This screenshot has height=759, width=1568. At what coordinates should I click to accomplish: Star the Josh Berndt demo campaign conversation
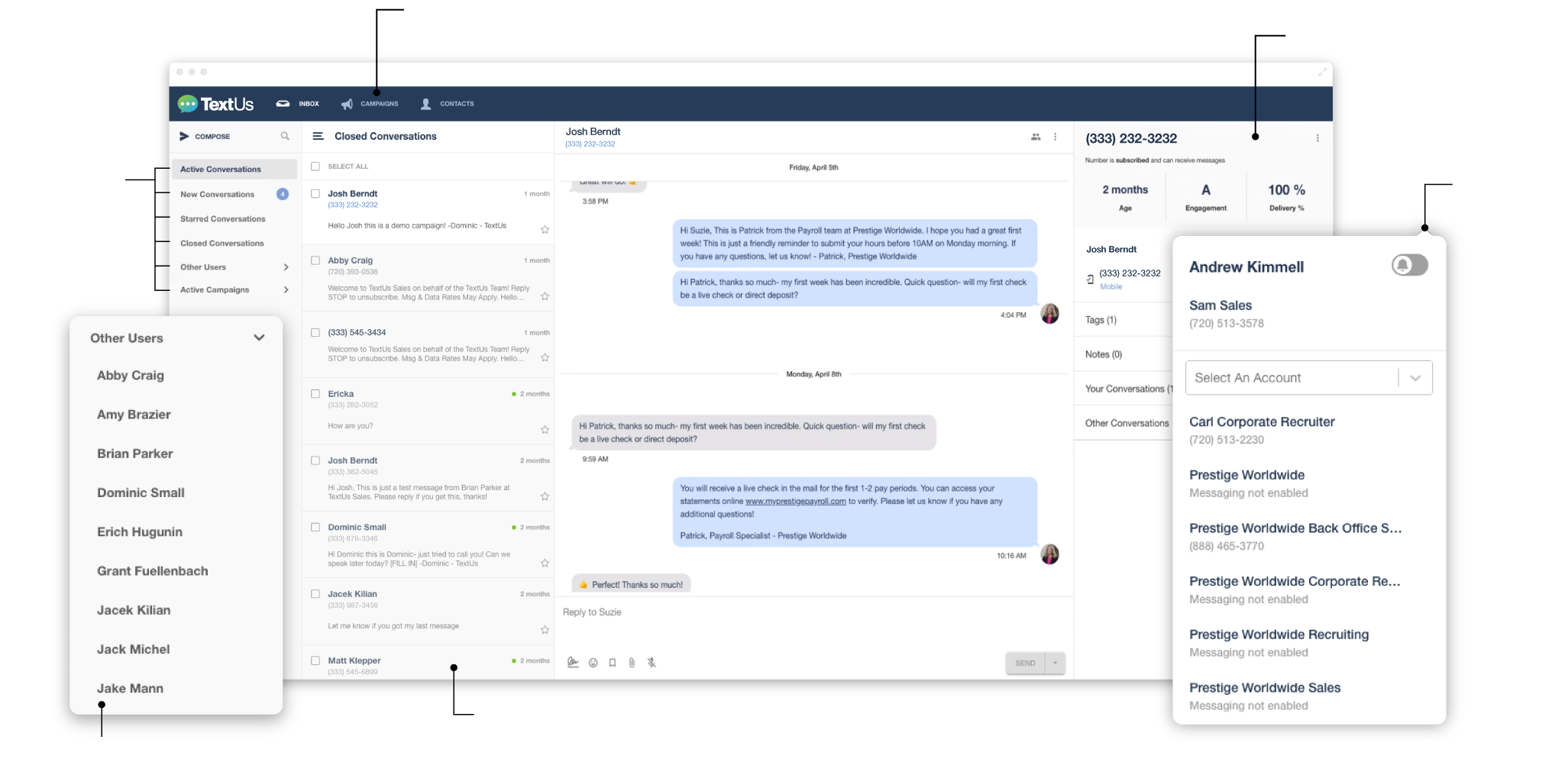coord(545,229)
